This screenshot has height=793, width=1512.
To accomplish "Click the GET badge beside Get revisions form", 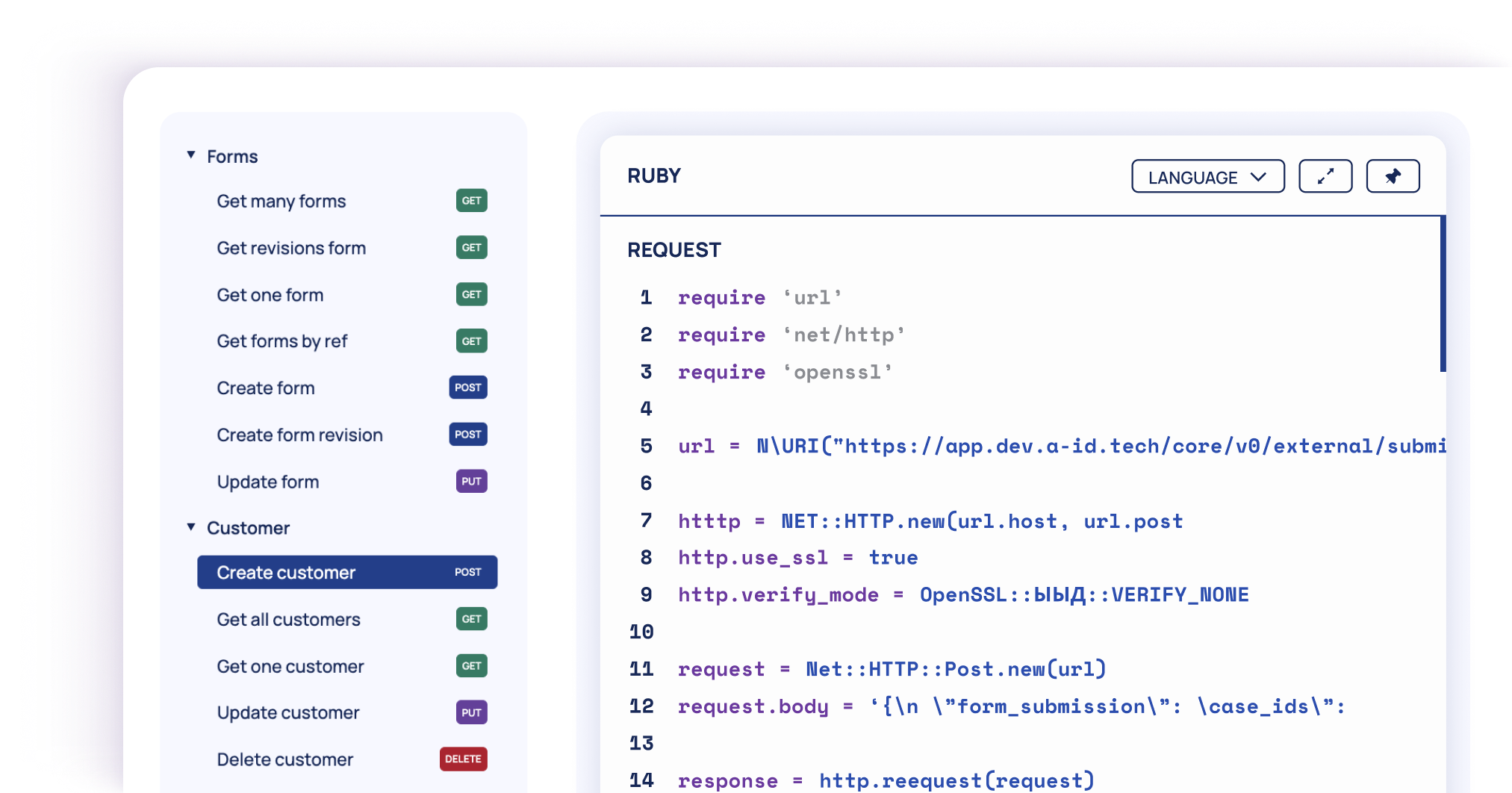I will [471, 247].
